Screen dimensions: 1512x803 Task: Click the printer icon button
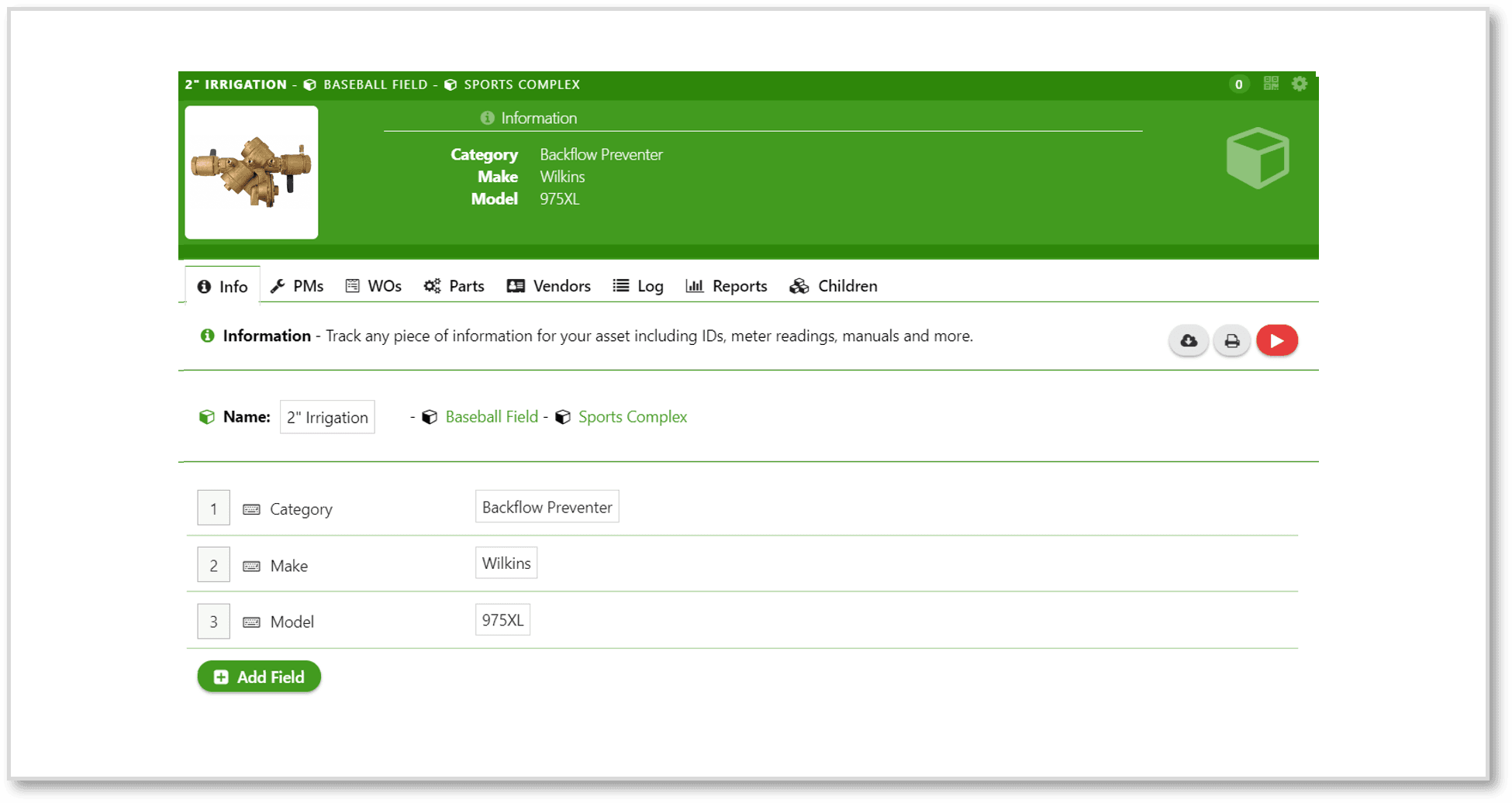(x=1231, y=341)
